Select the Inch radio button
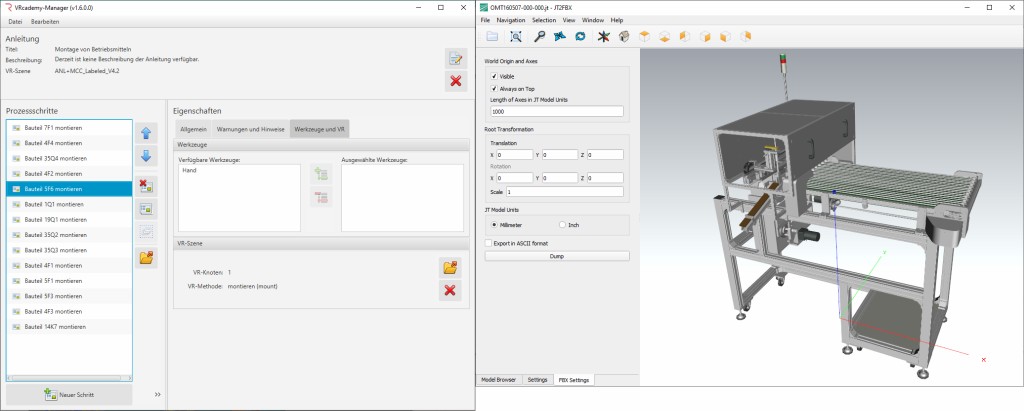This screenshot has height=411, width=1024. click(562, 225)
